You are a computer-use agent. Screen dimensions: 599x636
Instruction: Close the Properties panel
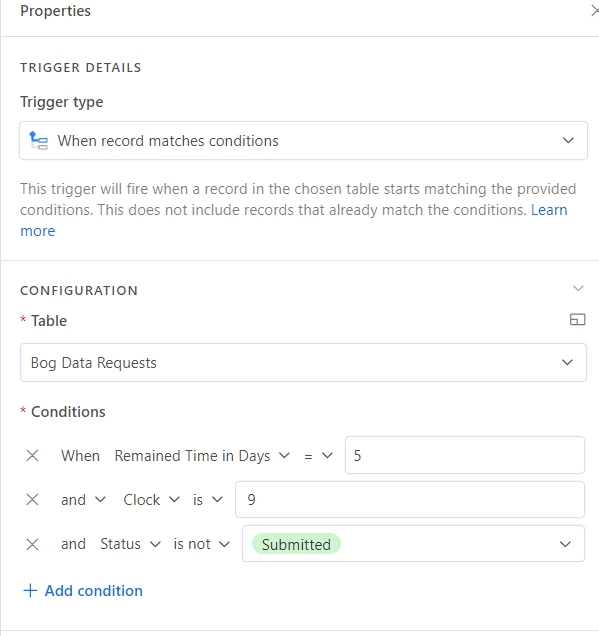(595, 11)
